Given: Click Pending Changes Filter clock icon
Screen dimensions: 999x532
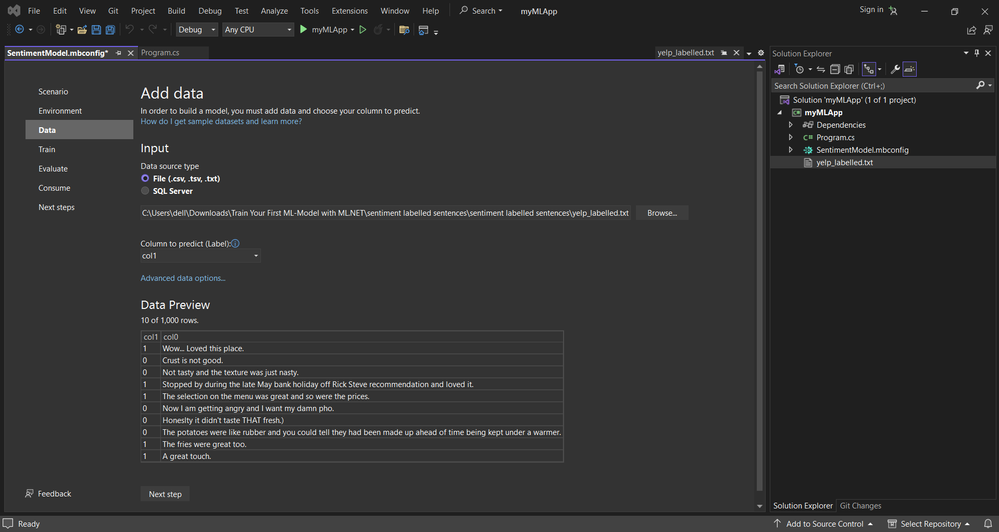Looking at the screenshot, I should click(x=800, y=69).
